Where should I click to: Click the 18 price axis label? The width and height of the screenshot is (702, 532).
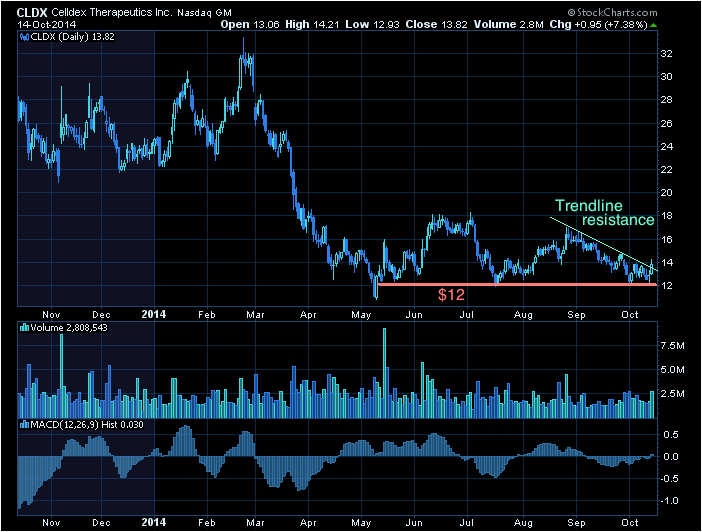click(x=667, y=216)
